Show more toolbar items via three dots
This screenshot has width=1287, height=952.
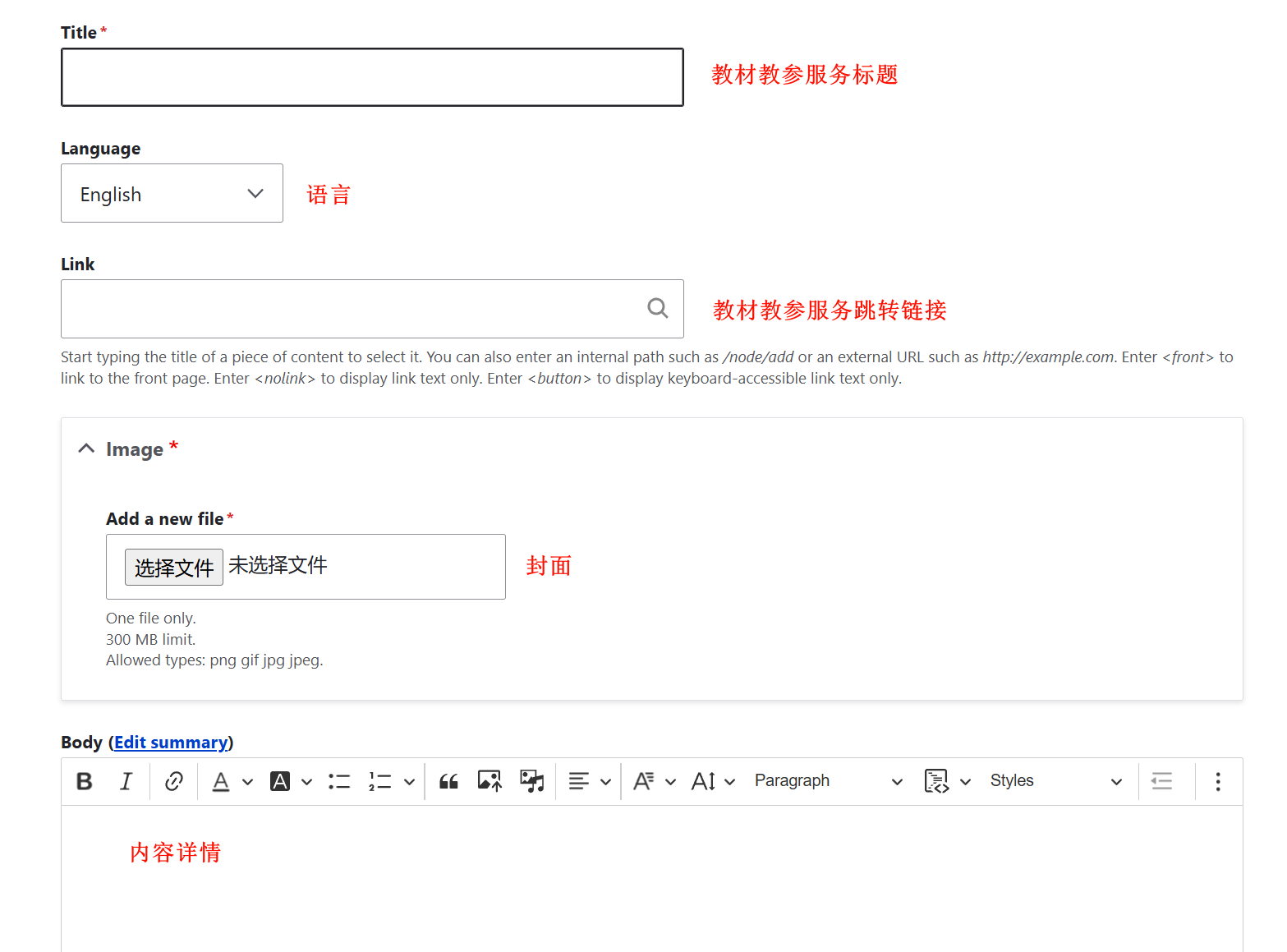coord(1217,781)
